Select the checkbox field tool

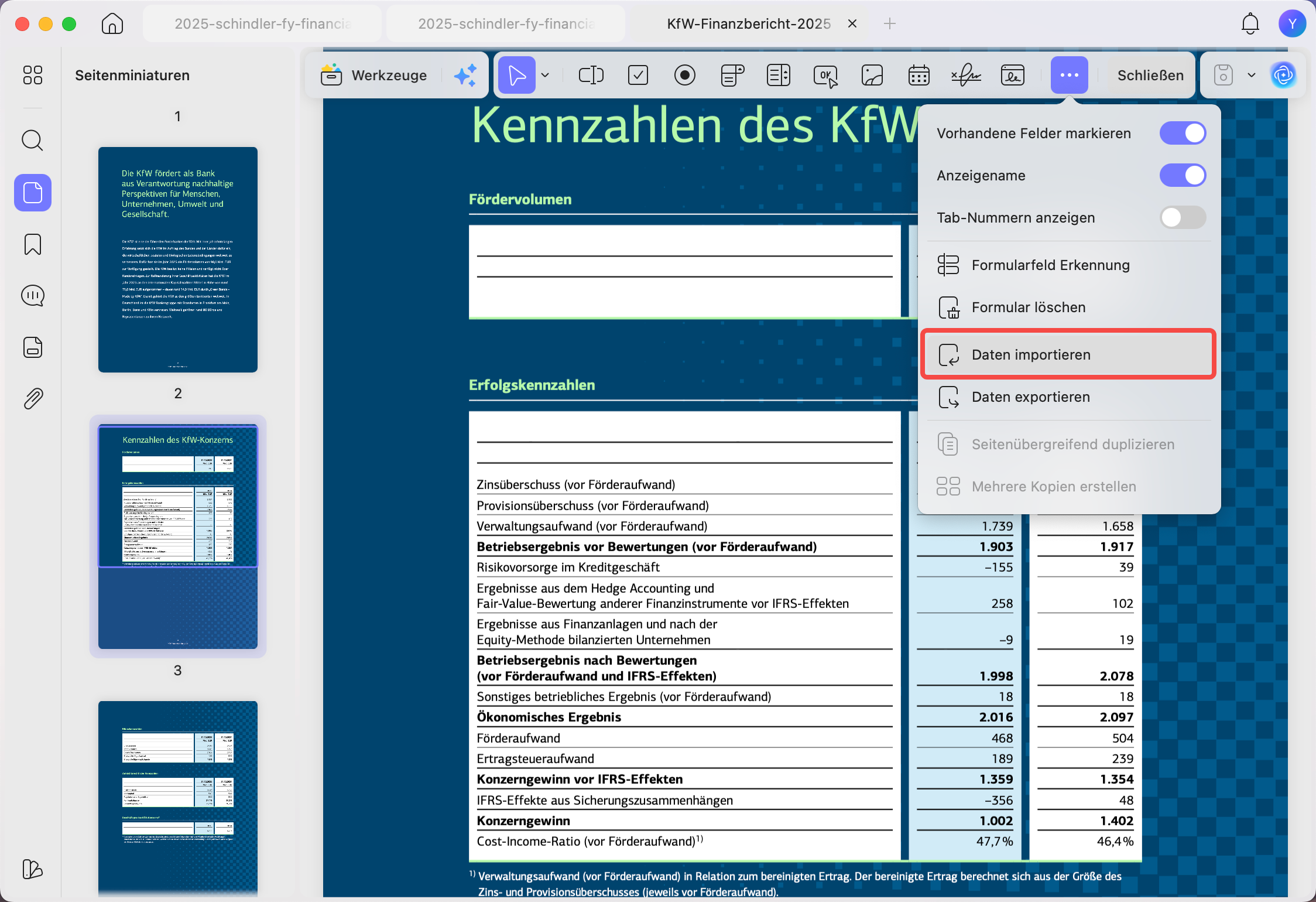coord(638,75)
